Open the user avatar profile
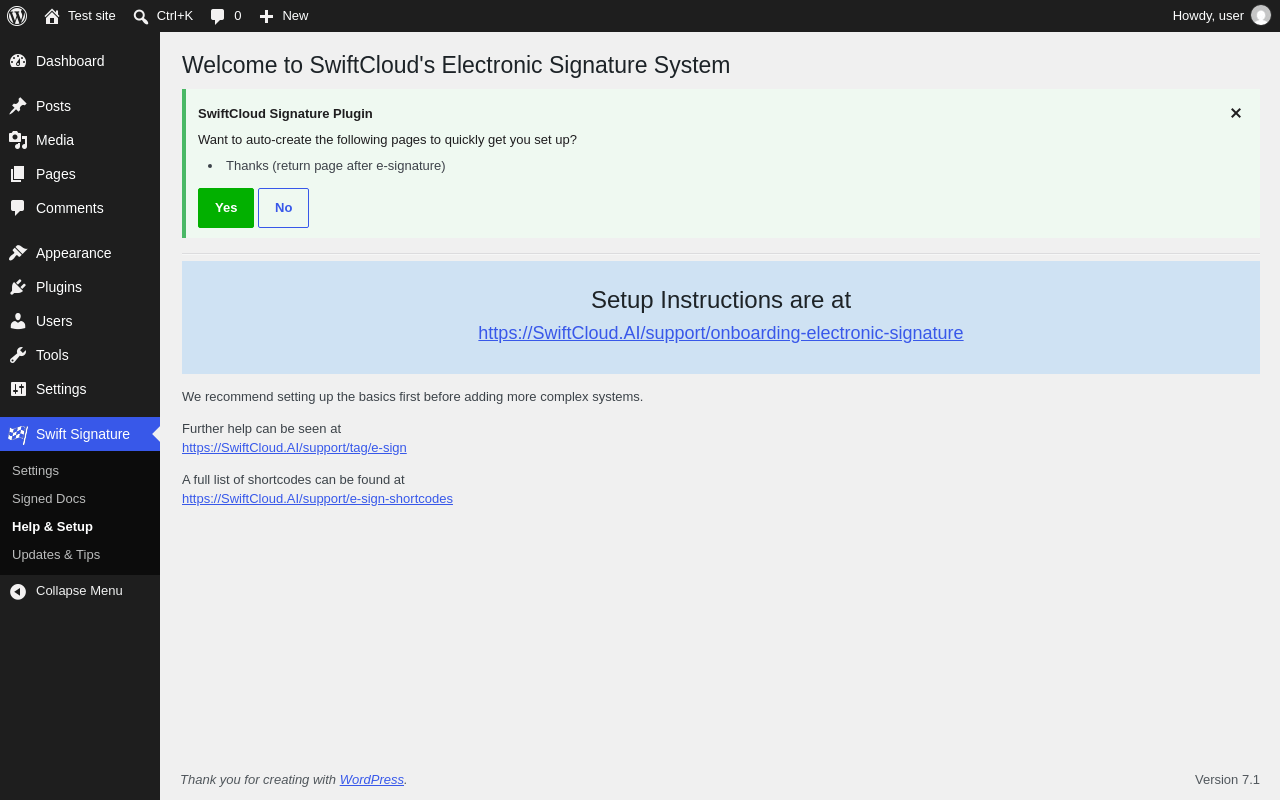This screenshot has height=800, width=1280. (x=1261, y=16)
